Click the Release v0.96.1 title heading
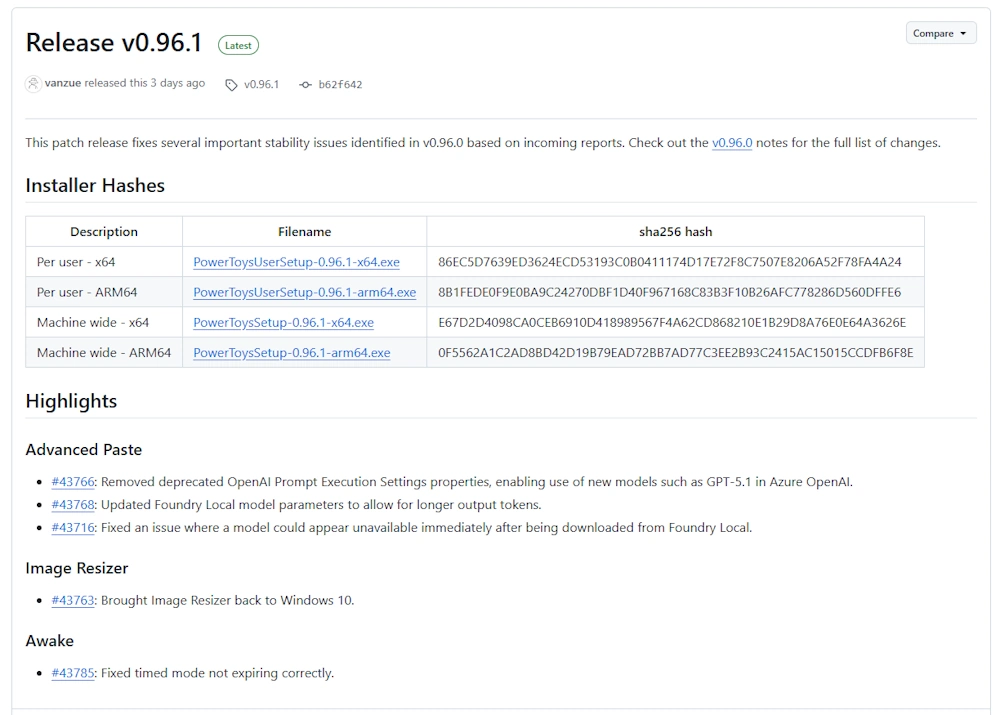The image size is (1000, 715). pos(114,43)
